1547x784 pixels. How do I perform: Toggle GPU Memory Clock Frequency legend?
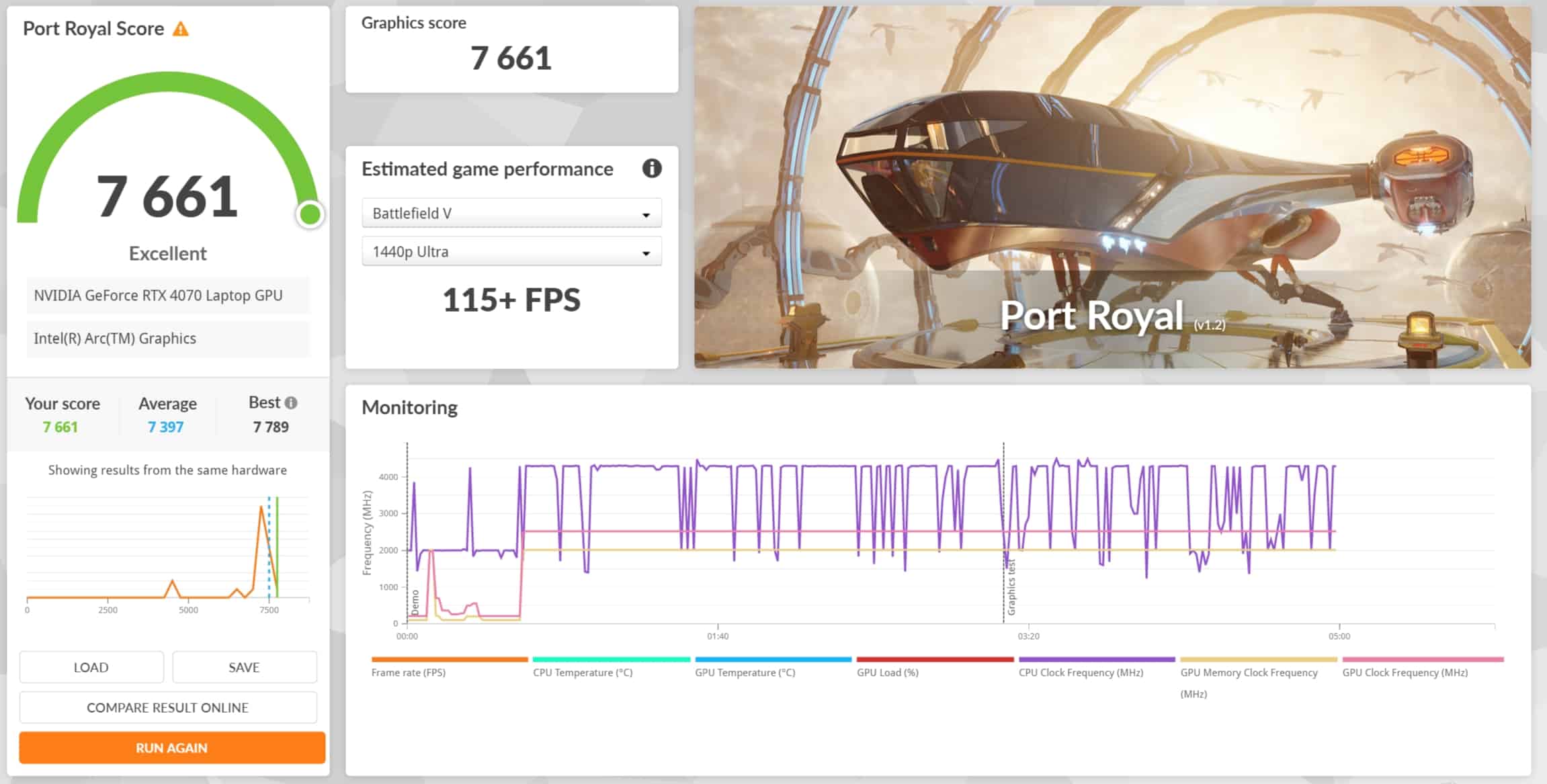(x=1249, y=672)
